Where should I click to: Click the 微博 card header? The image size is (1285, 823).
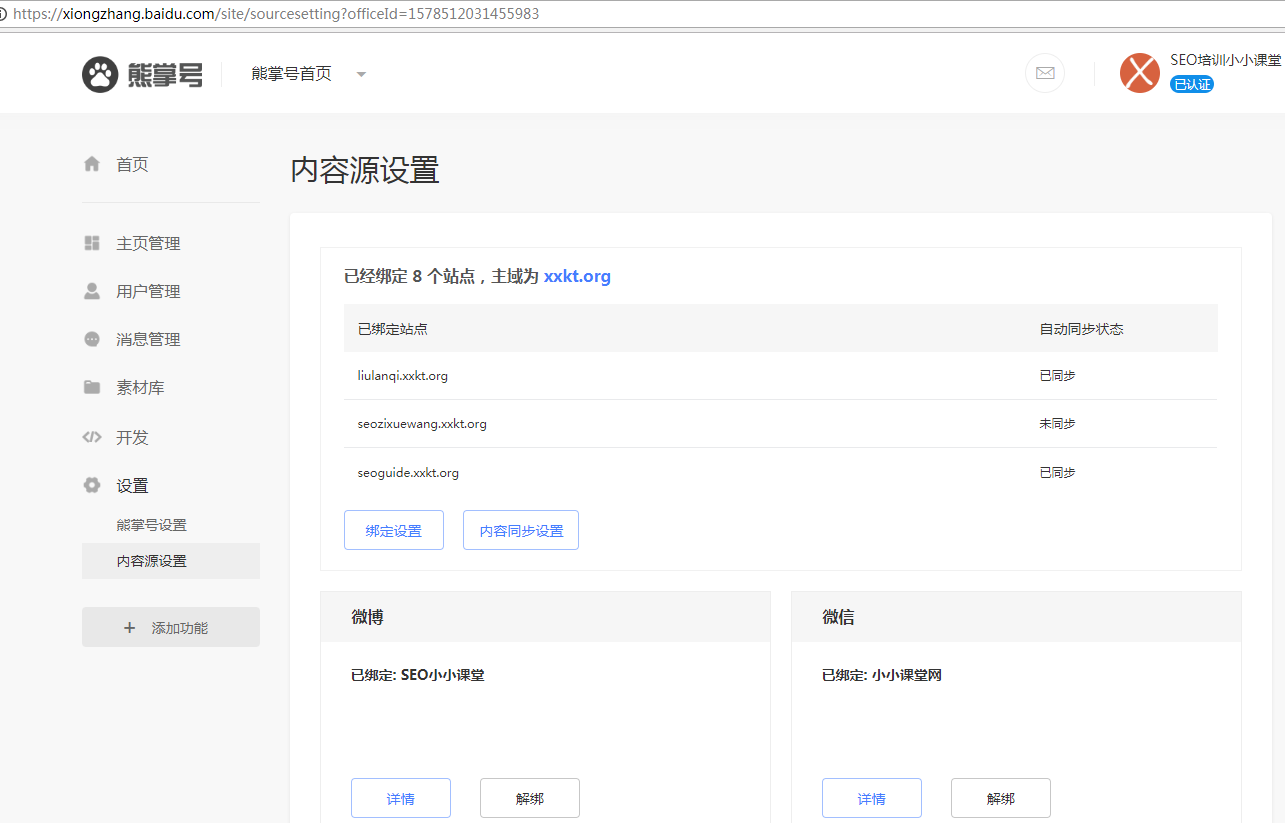[x=546, y=617]
